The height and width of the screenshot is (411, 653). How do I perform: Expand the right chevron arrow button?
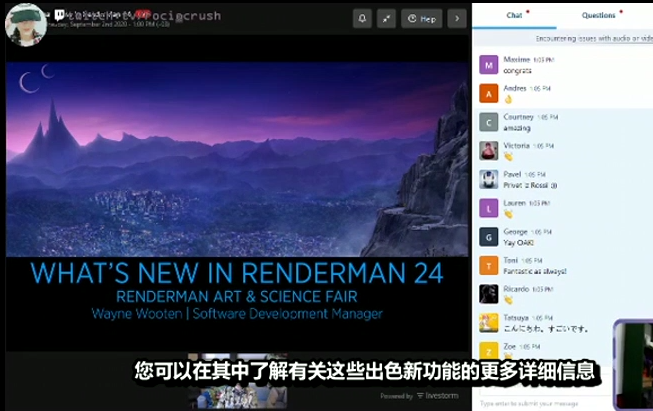[x=457, y=19]
